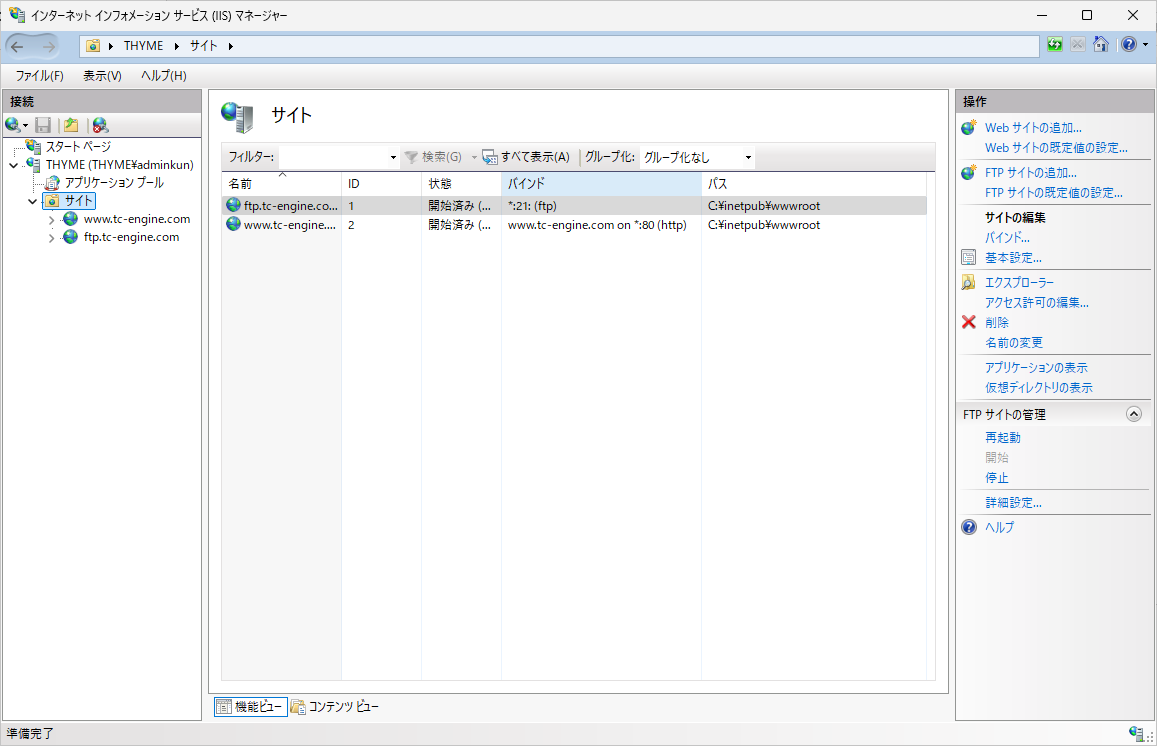Viewport: 1157px width, 746px height.
Task: Open the 検索 dropdown arrow
Action: pos(474,157)
